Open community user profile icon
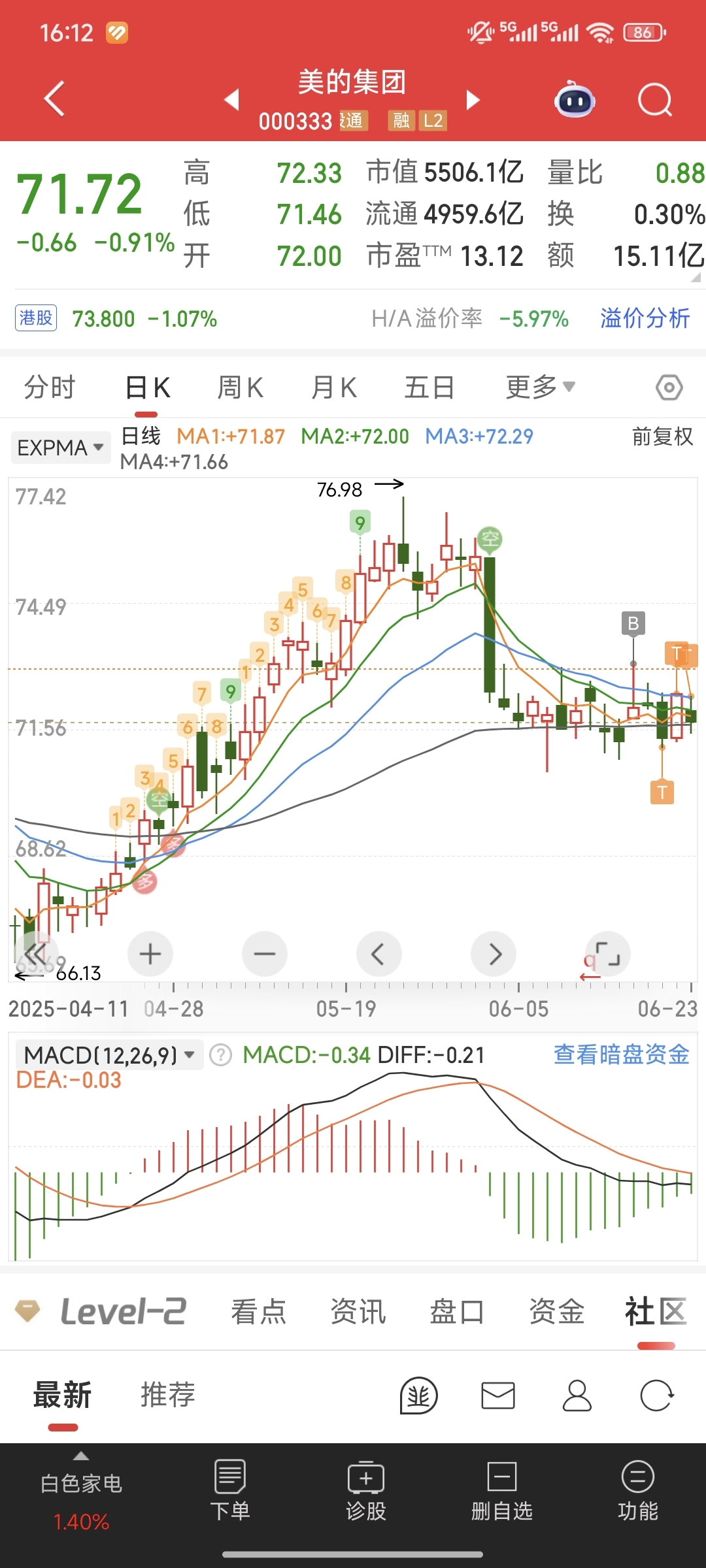 point(577,1396)
